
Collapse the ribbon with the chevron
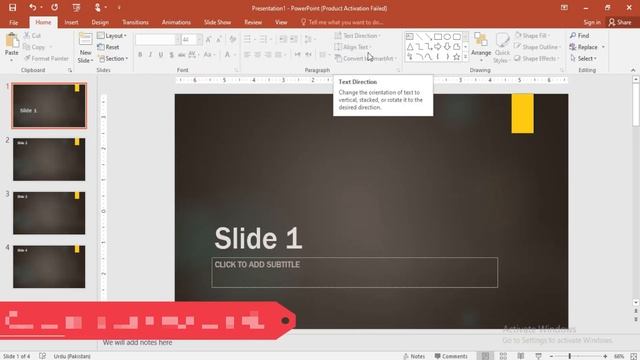[633, 70]
